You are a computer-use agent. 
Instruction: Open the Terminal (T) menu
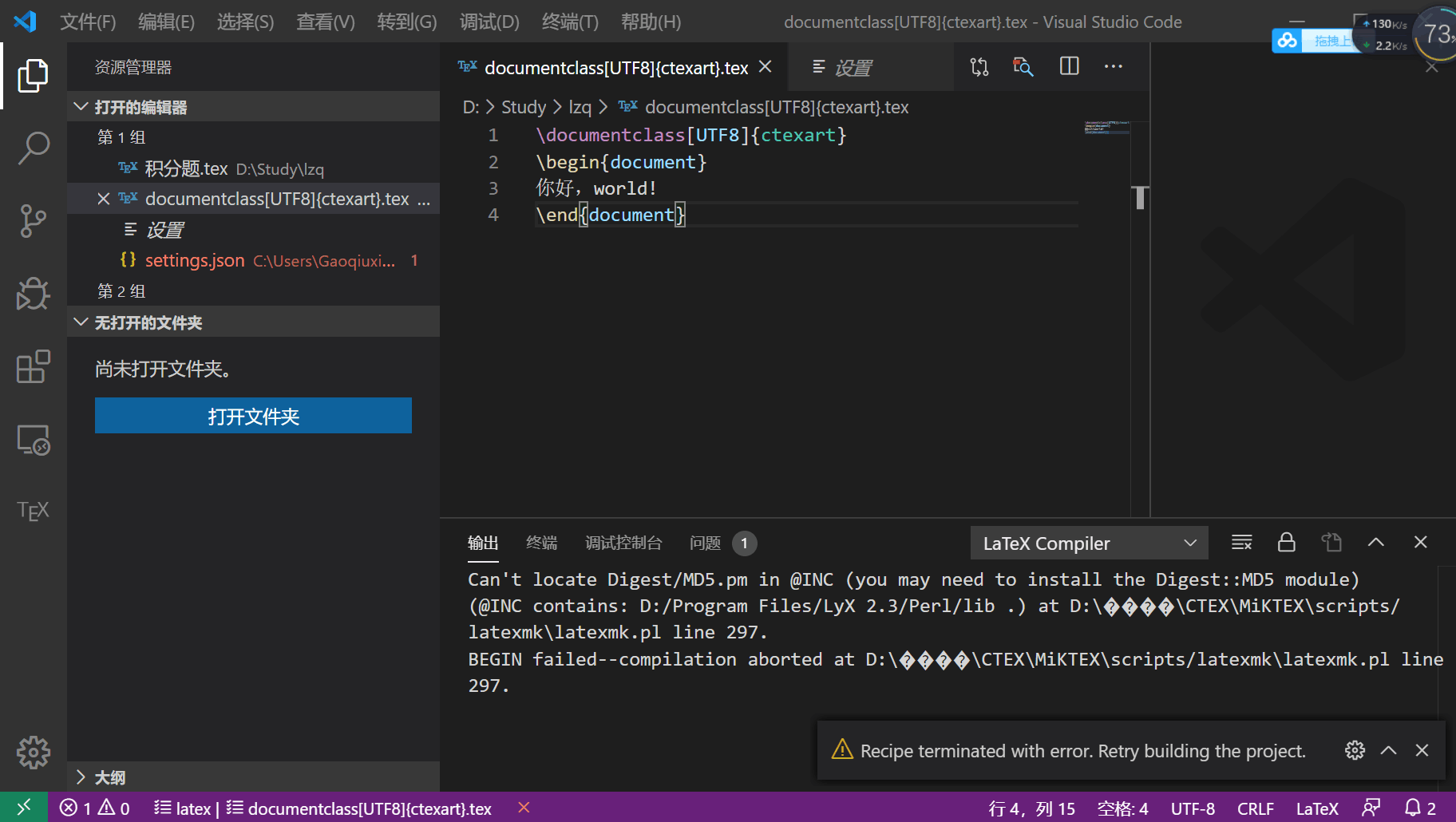tap(570, 22)
